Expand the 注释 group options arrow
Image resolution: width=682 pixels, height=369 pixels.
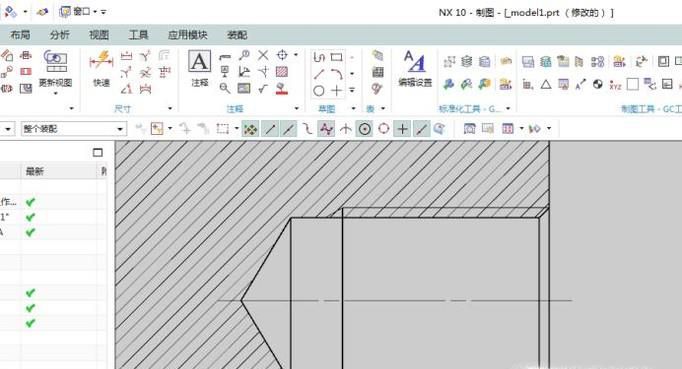[297, 108]
